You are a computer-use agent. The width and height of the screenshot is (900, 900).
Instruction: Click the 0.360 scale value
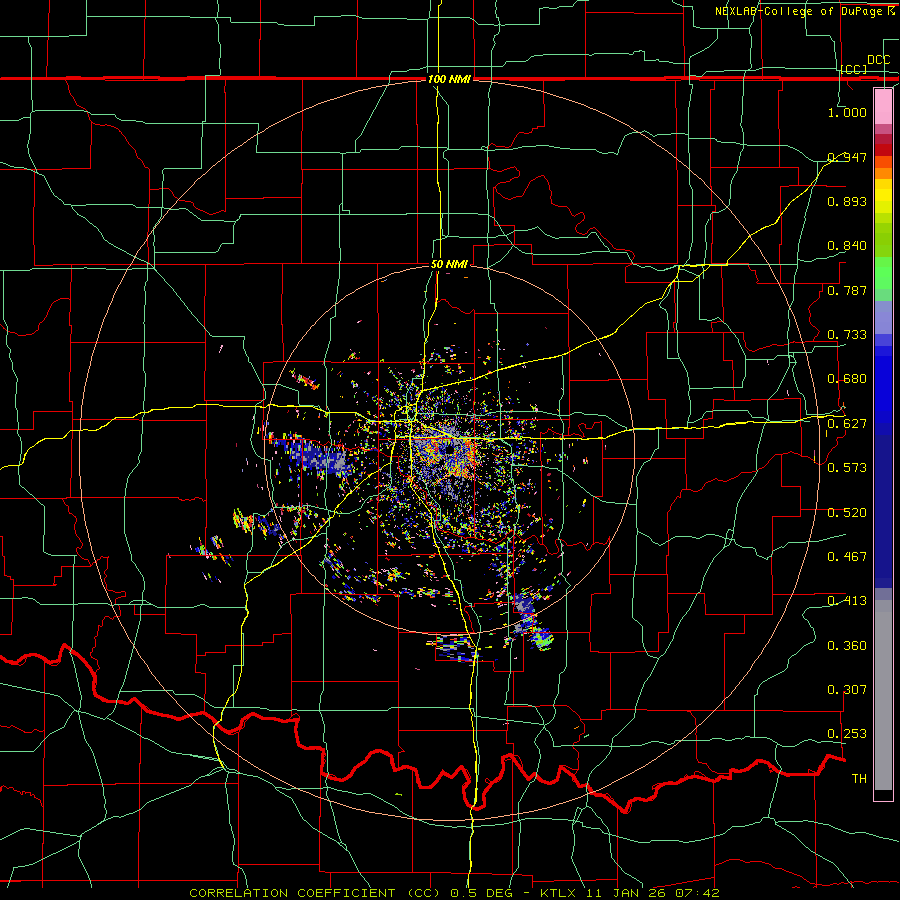(x=847, y=646)
